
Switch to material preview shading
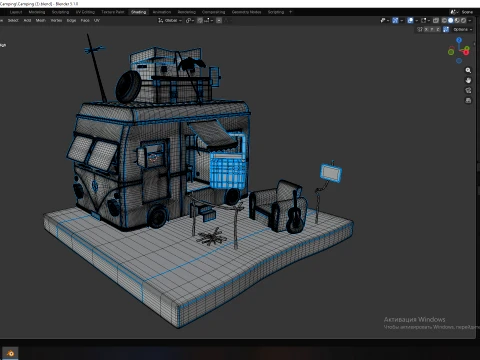pos(457,21)
